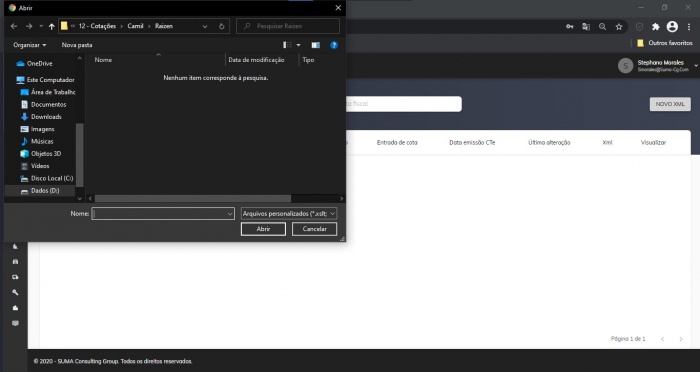Click the translate page icon in Chrome
Viewport: 700px width, 372px height.
[x=586, y=27]
